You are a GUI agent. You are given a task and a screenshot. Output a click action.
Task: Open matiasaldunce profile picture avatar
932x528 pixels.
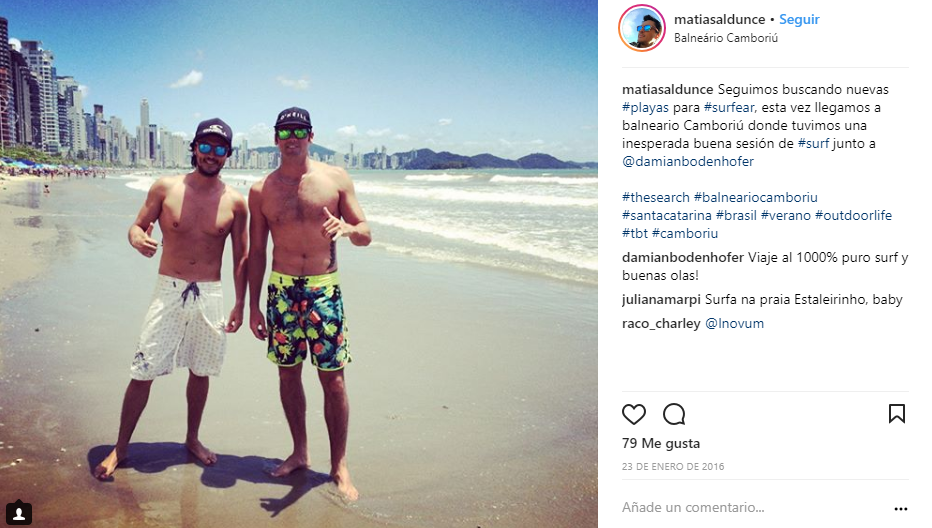pos(642,28)
